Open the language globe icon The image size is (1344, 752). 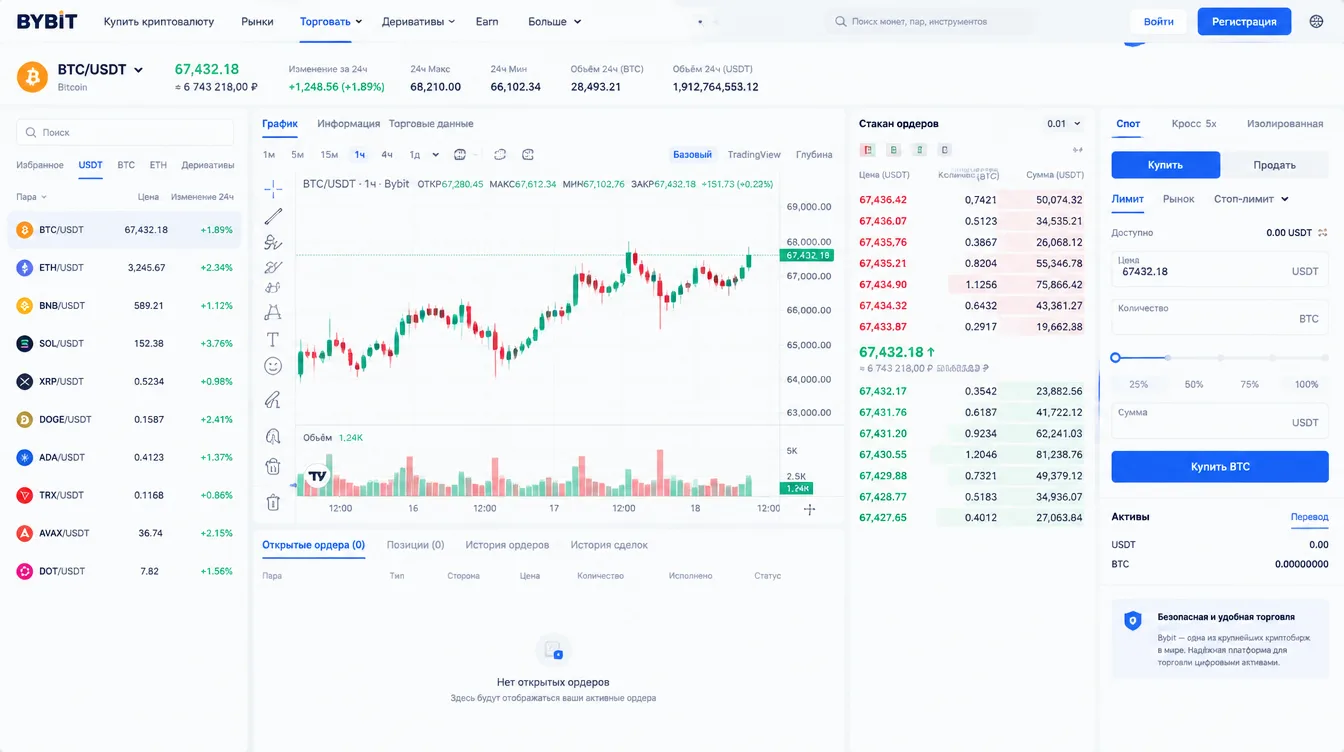point(1316,21)
